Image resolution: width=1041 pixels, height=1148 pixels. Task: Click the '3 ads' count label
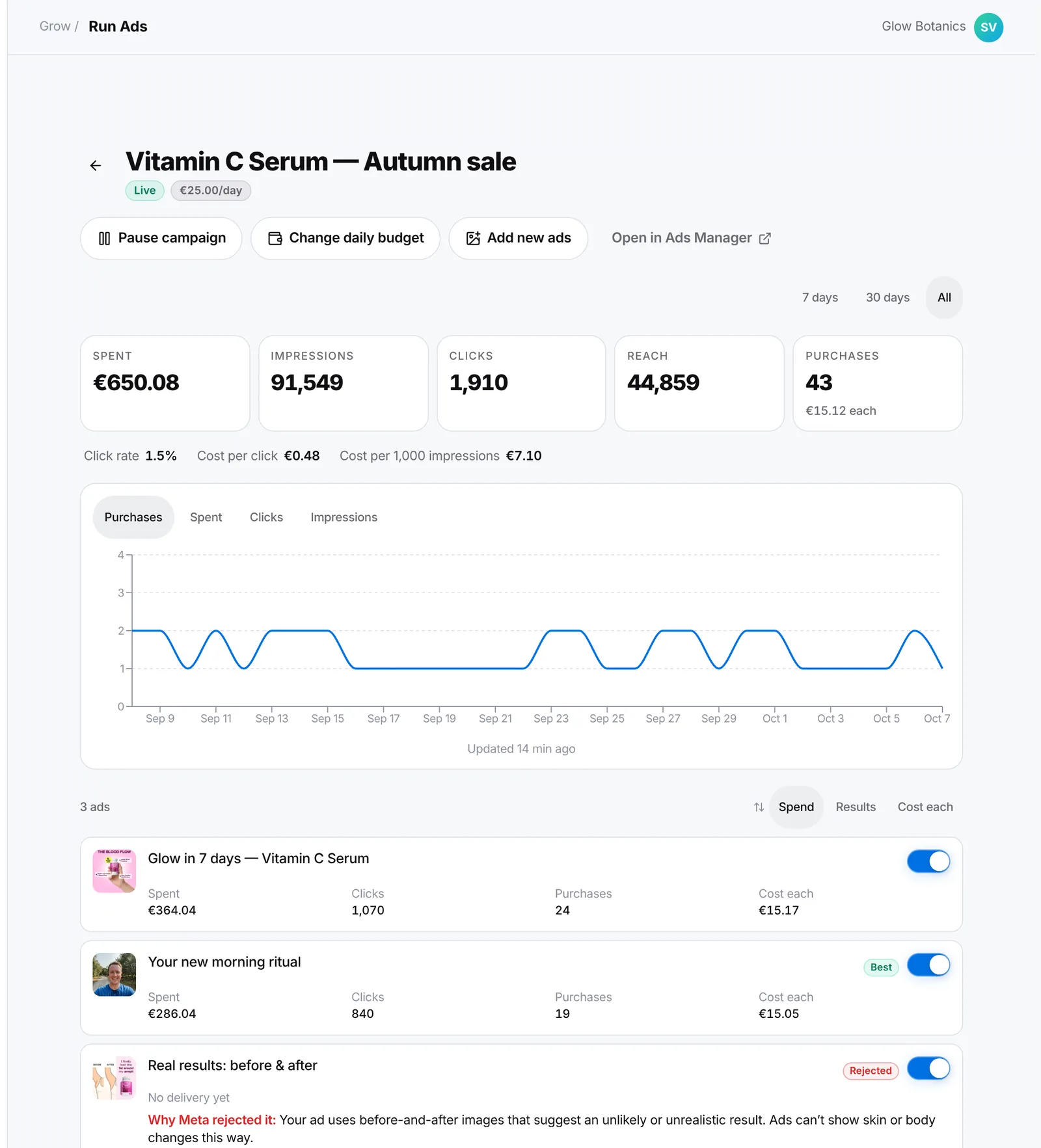95,807
